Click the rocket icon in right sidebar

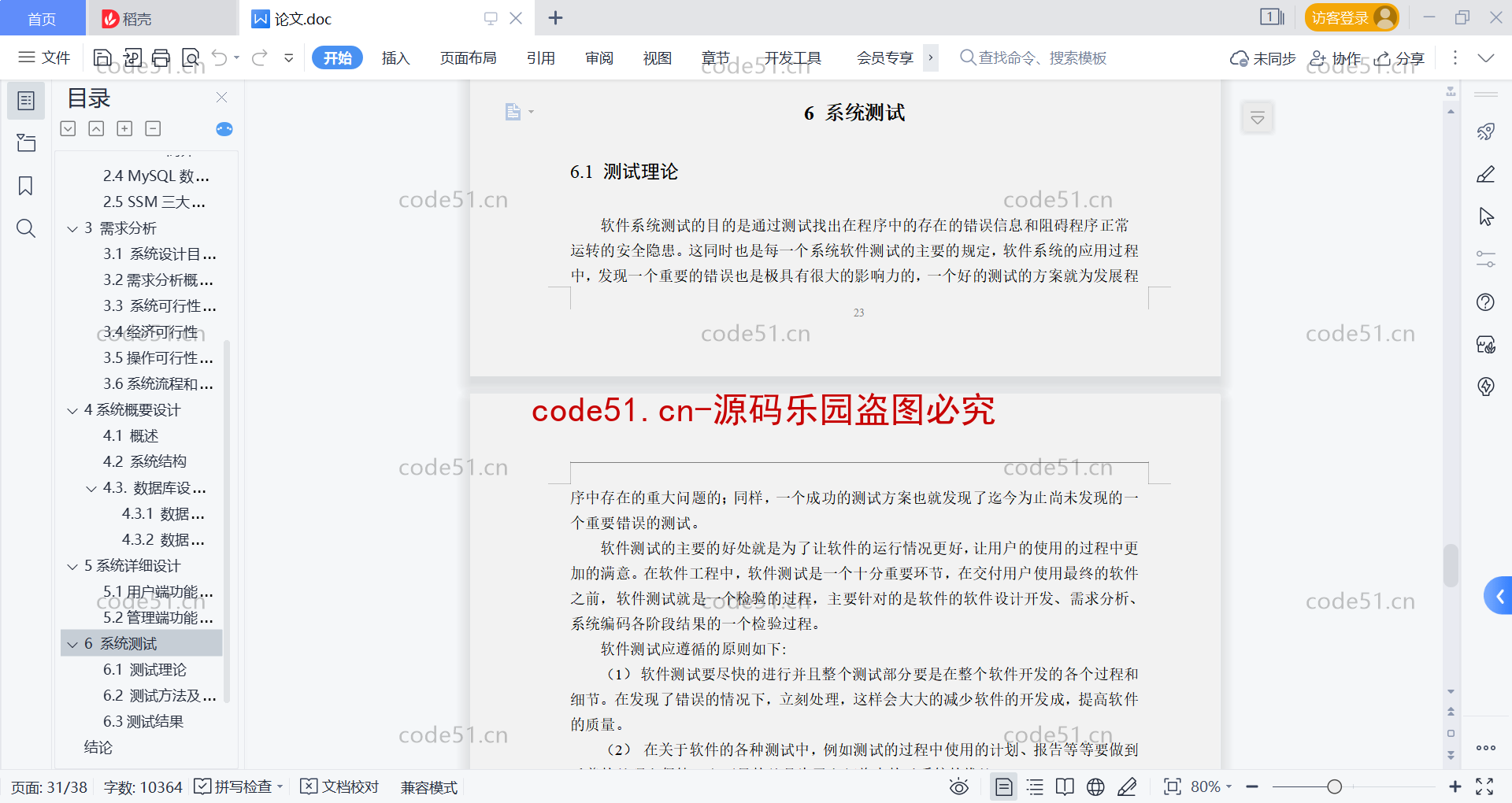pyautogui.click(x=1485, y=131)
